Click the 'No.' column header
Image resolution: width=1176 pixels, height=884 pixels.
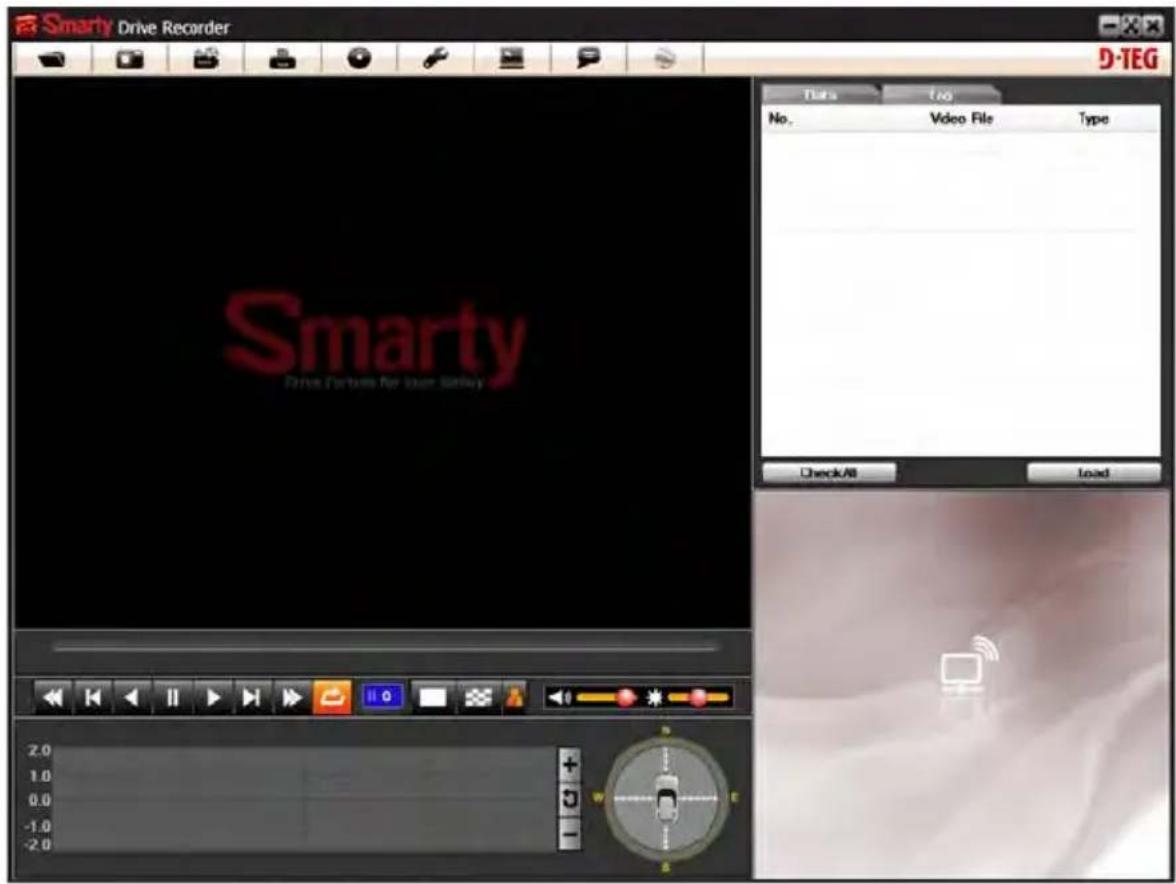780,118
